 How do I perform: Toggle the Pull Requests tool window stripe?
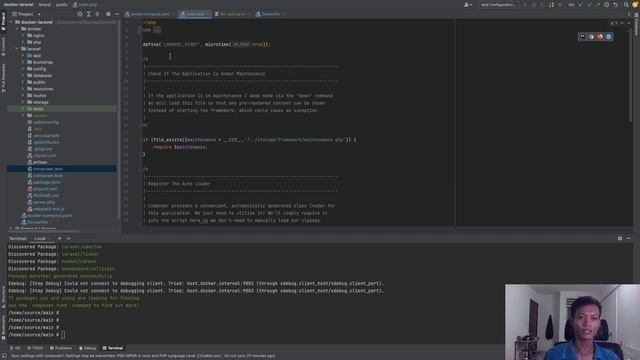[3, 78]
